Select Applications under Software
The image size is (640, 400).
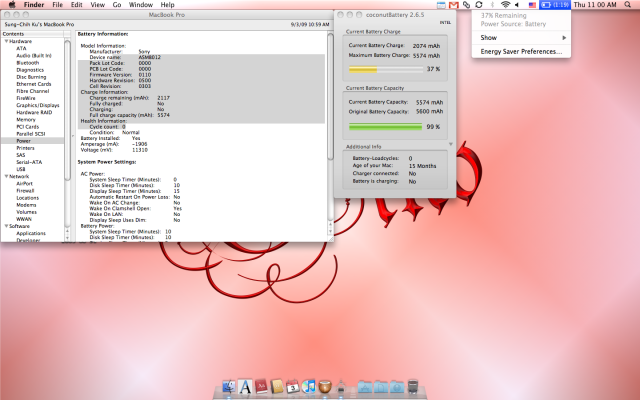click(x=31, y=233)
